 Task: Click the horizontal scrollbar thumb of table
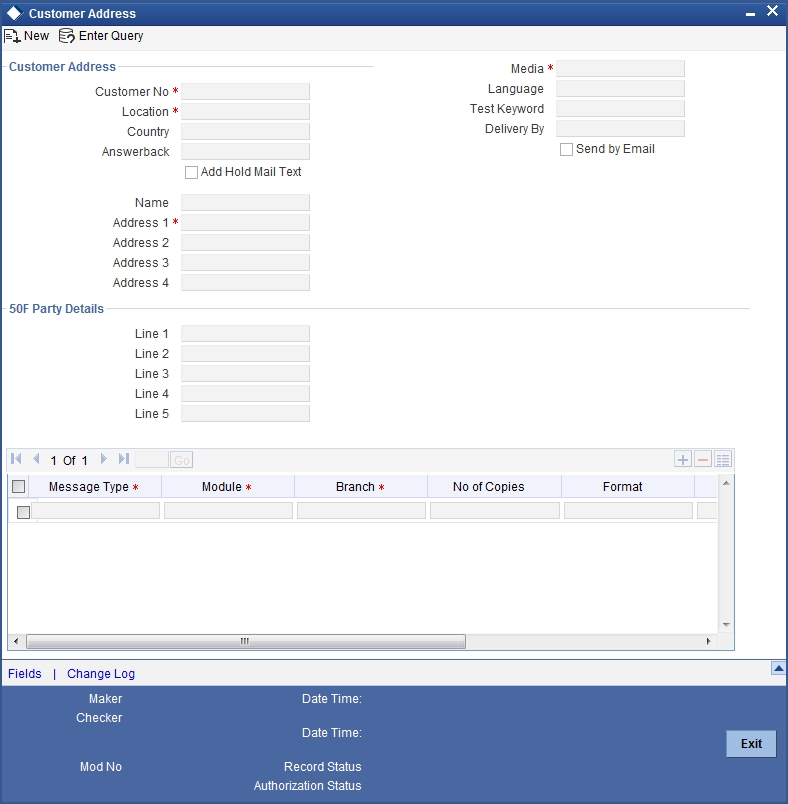coord(246,641)
